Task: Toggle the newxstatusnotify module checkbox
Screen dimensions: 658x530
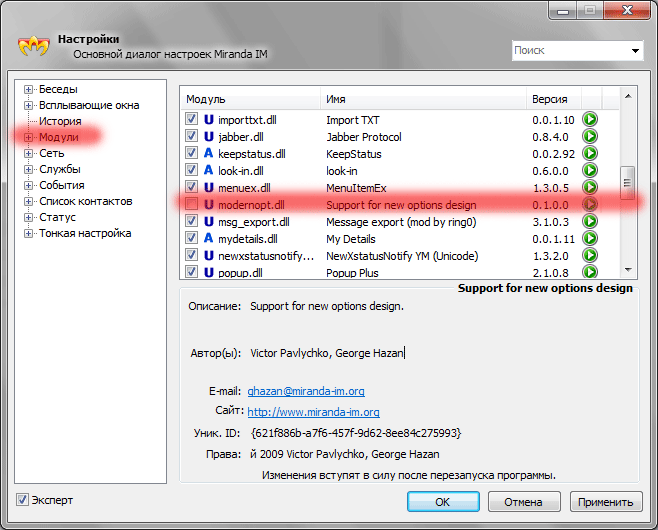Action: point(191,255)
